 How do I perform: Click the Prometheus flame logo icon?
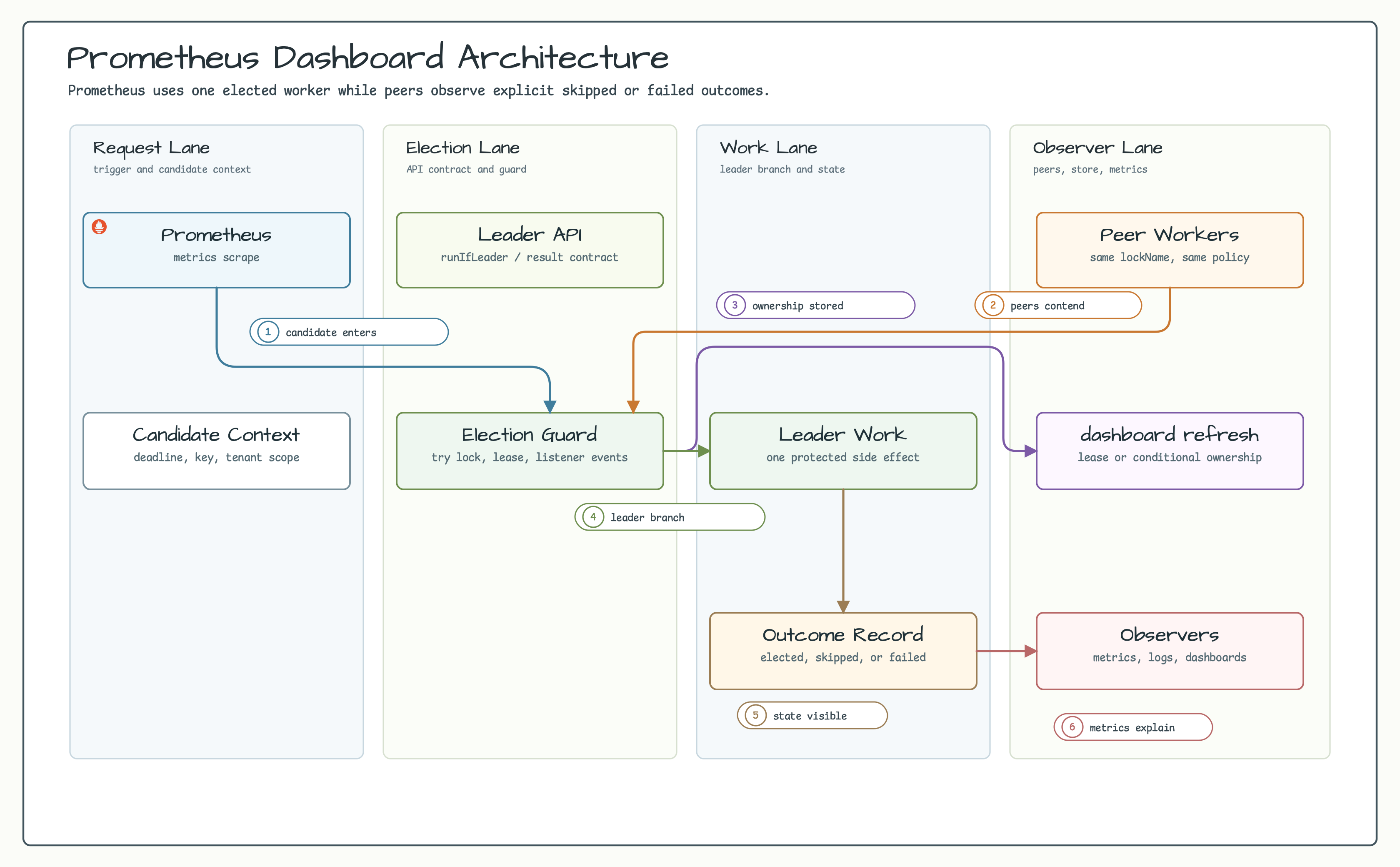pyautogui.click(x=99, y=227)
